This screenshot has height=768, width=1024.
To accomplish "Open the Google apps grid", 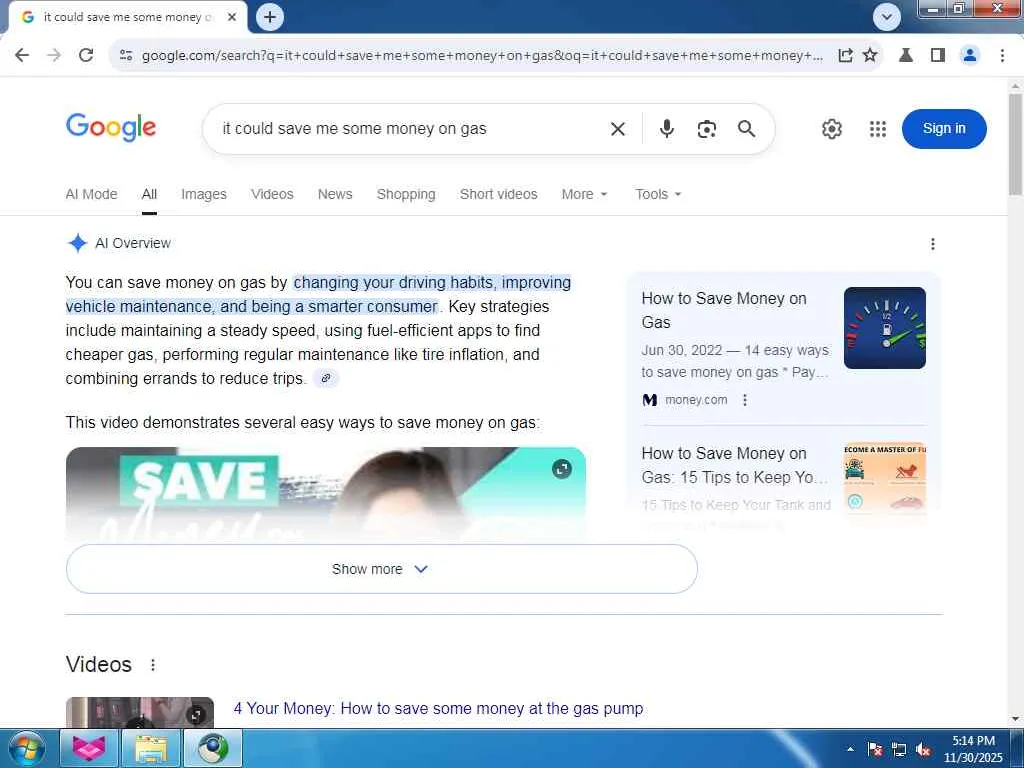I will point(878,129).
